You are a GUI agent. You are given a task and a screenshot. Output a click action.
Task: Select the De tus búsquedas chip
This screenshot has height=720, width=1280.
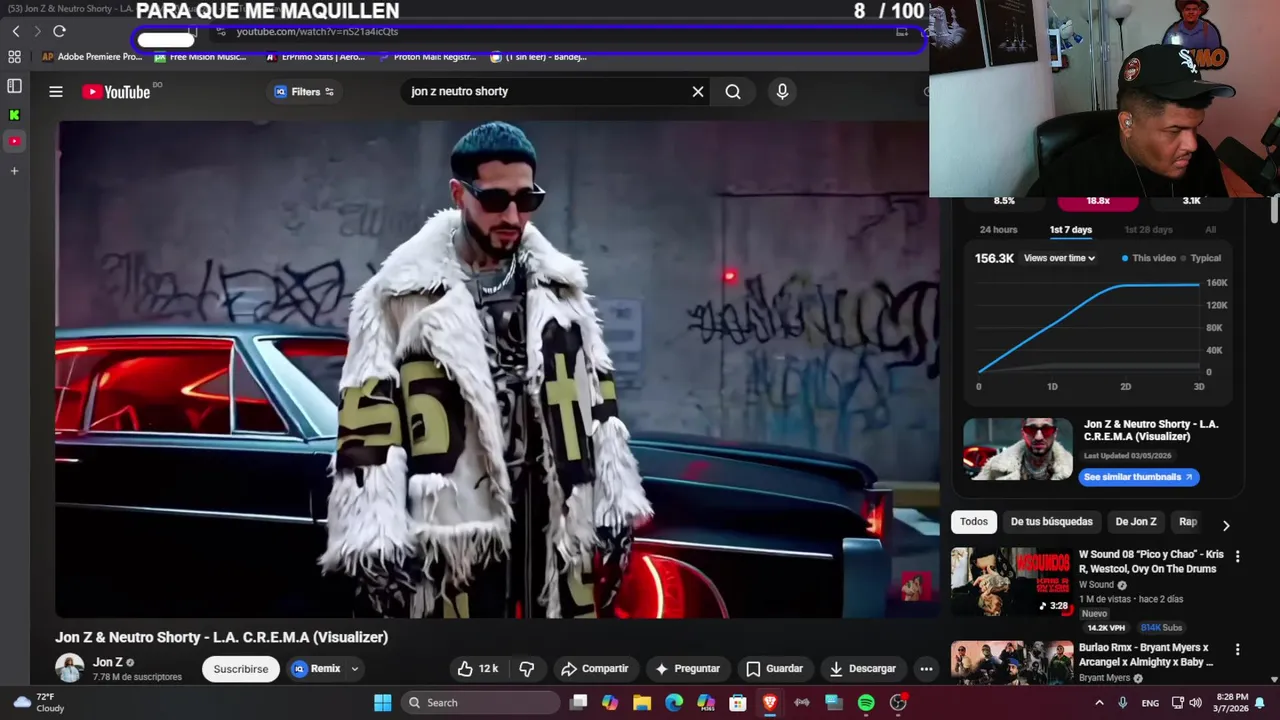(1051, 522)
